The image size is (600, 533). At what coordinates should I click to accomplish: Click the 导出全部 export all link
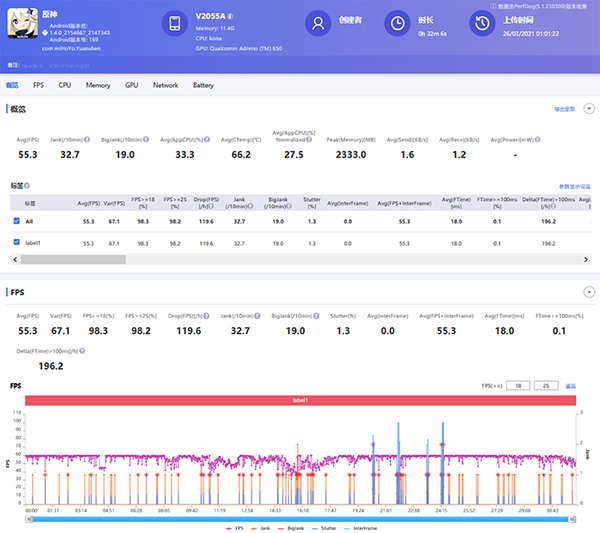(x=565, y=108)
